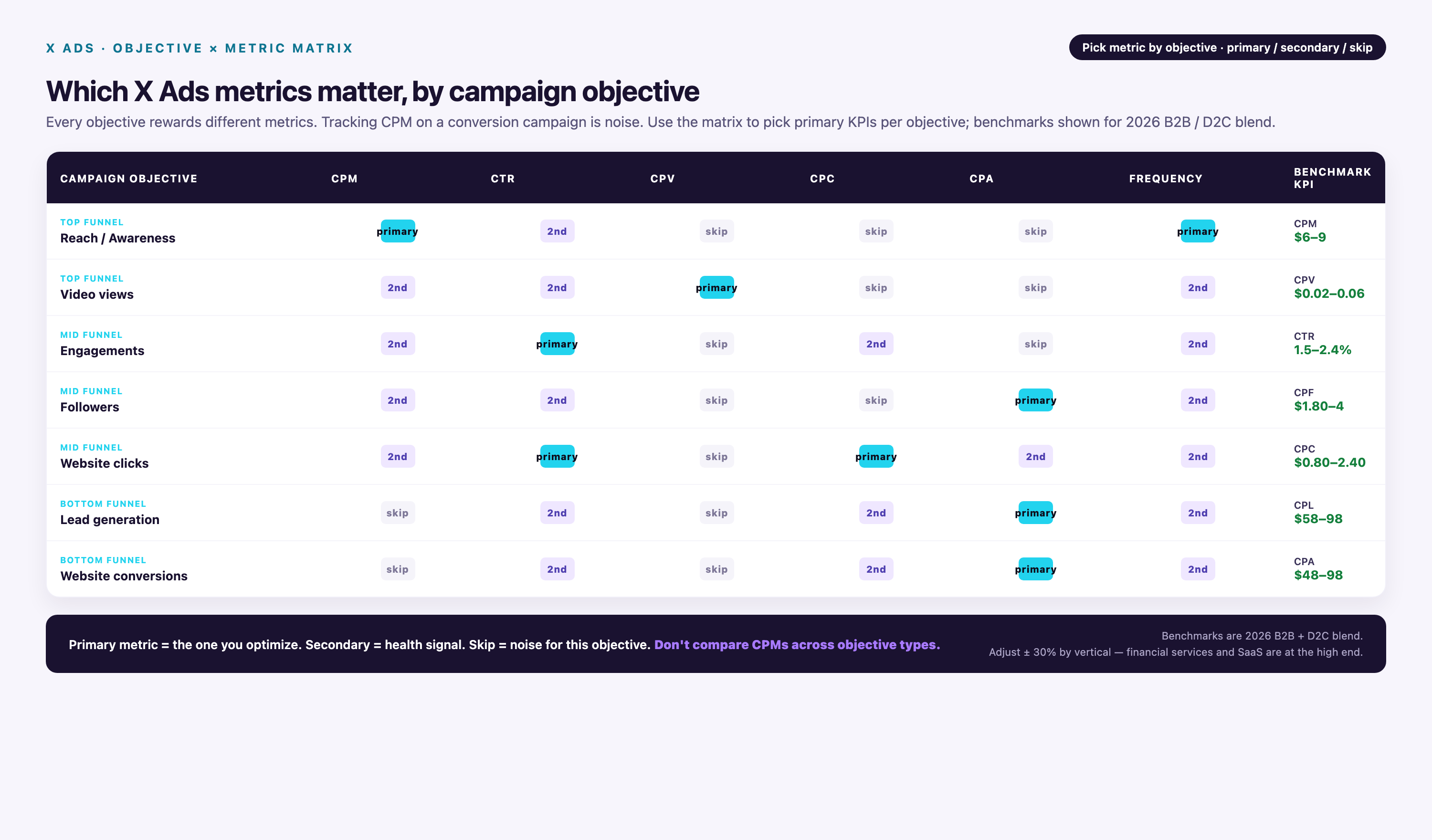
Task: Click the 2nd badge under CTR for Reach / Awareness
Action: pos(557,231)
